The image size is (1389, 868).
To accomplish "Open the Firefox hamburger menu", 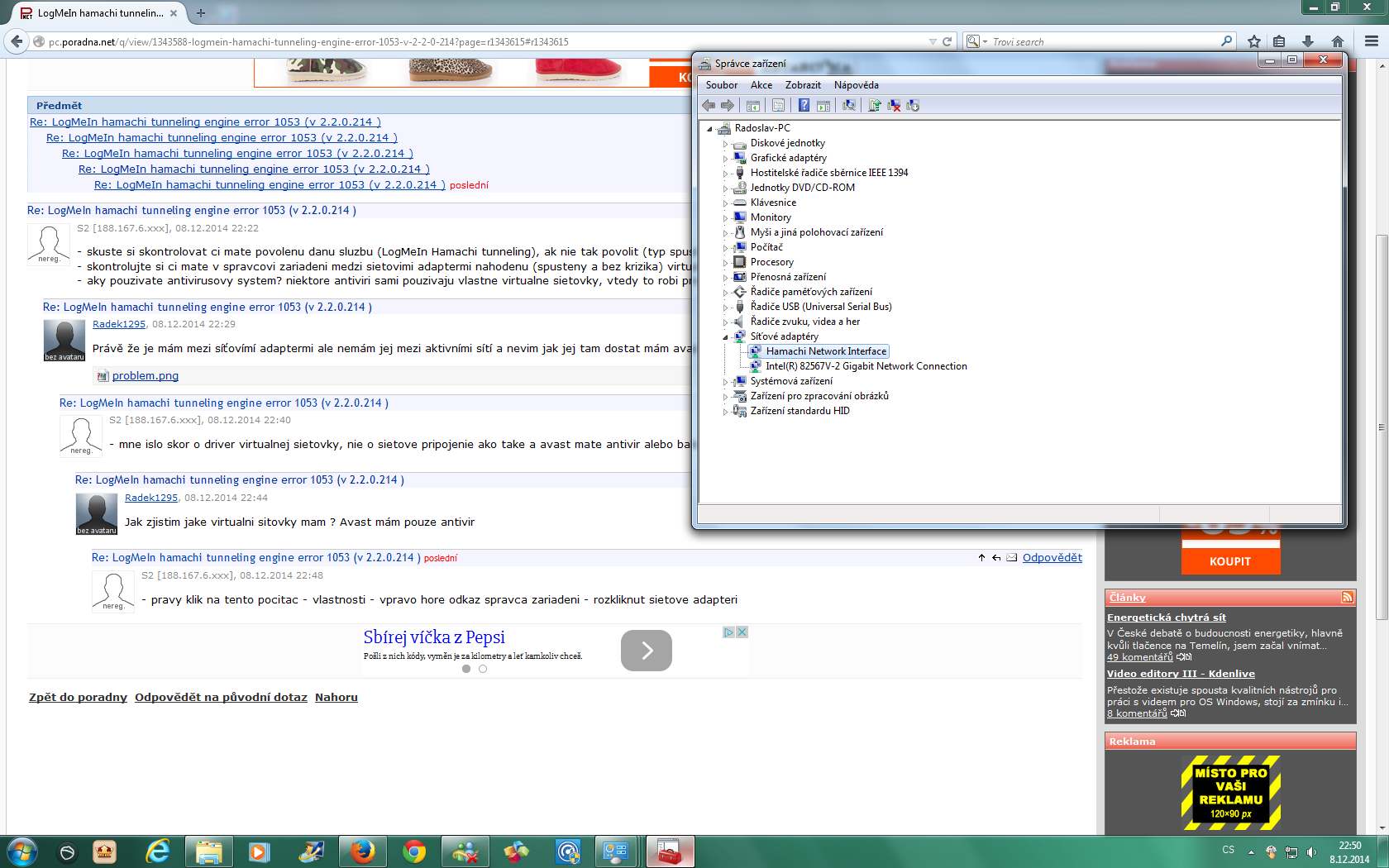I will pos(1372,41).
